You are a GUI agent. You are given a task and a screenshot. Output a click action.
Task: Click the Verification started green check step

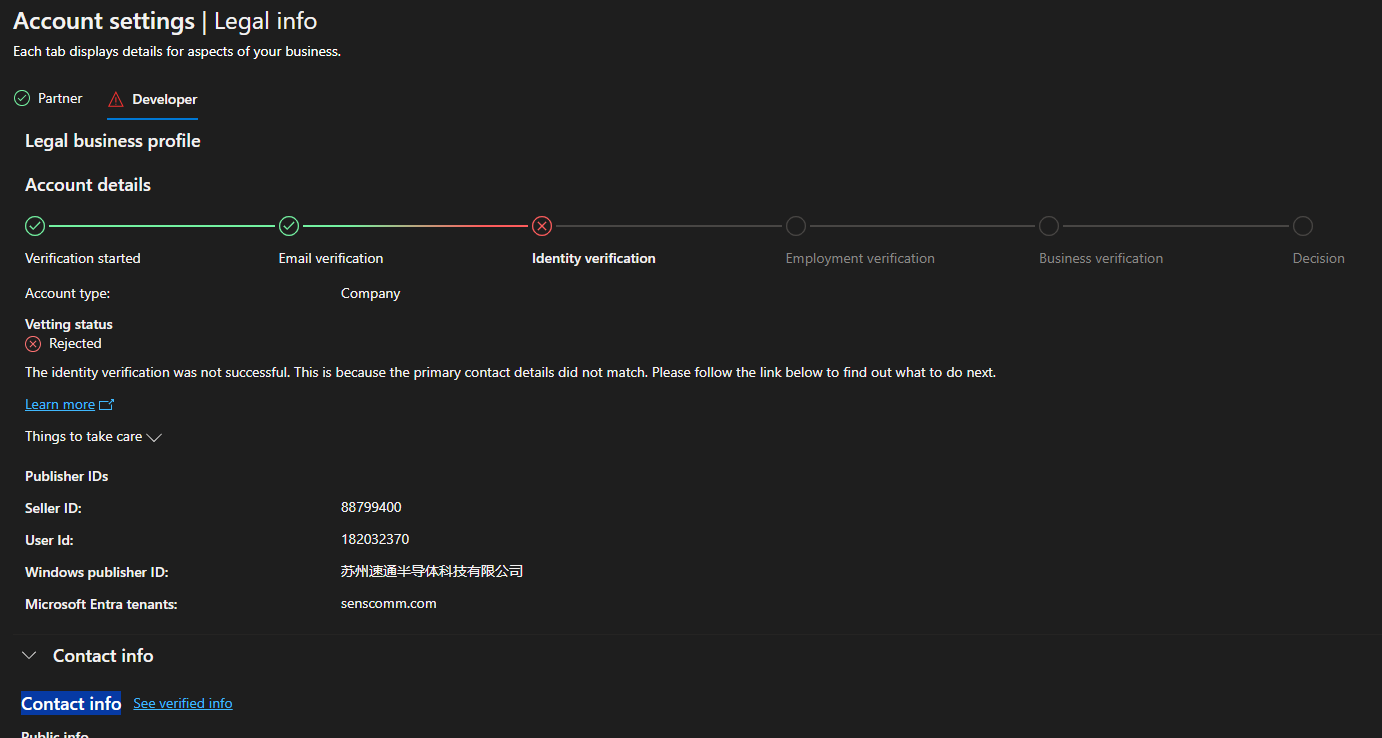pyautogui.click(x=35, y=226)
